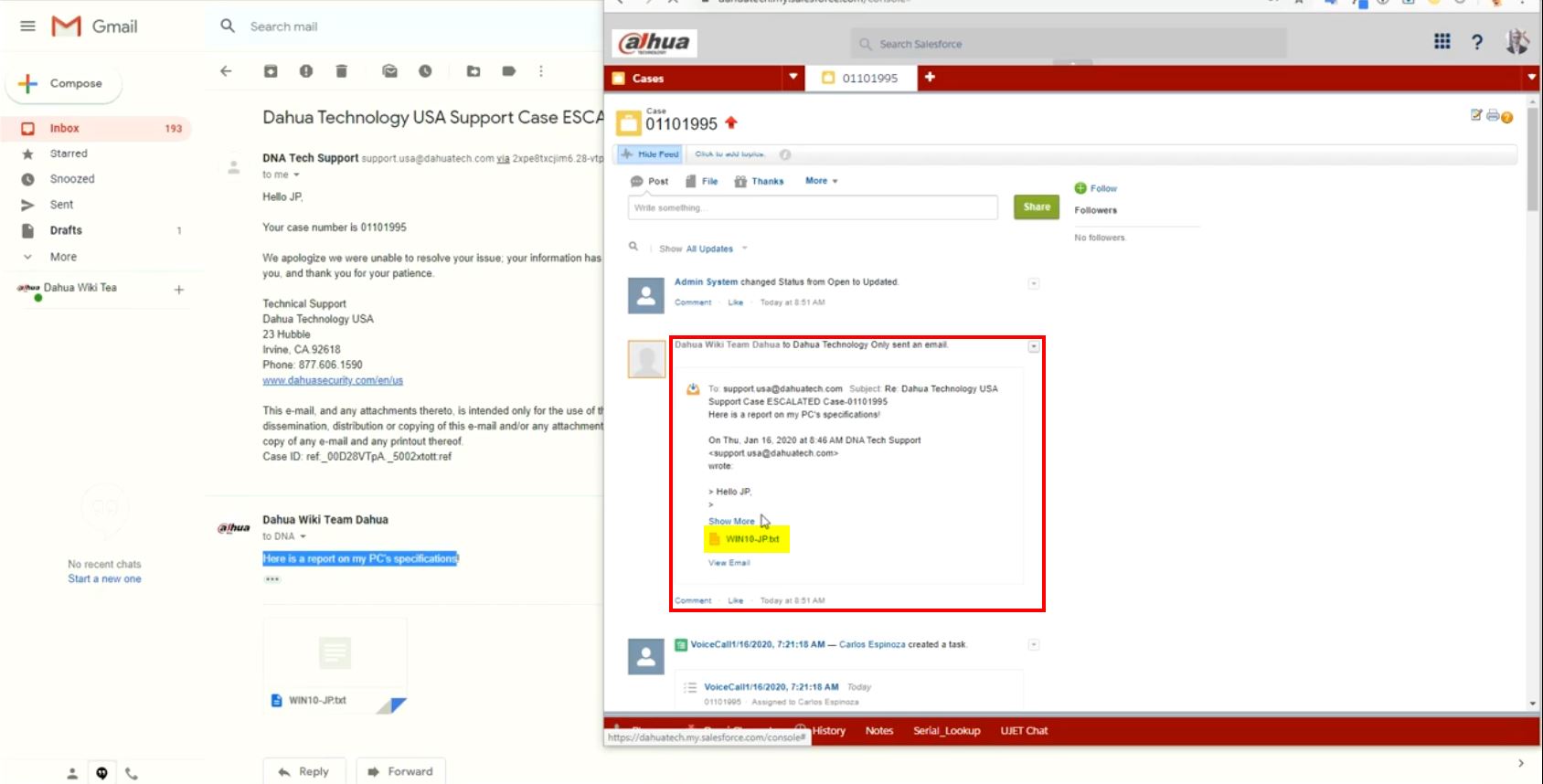Click the WIN10-JP.txt file icon in Gmail
This screenshot has width=1543, height=784.
coord(277,701)
